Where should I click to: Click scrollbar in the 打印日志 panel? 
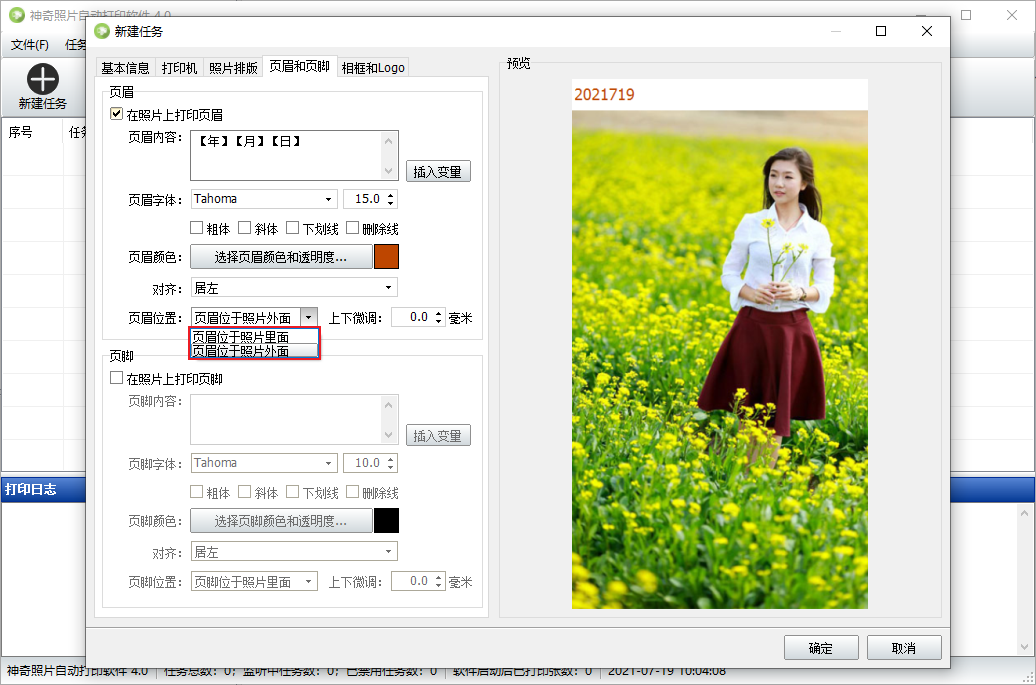(x=1024, y=579)
